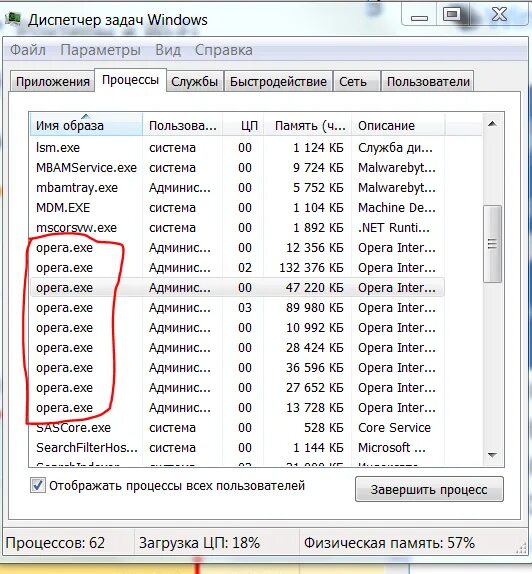The width and height of the screenshot is (532, 574).
Task: Open the Пользователи tab
Action: (428, 81)
